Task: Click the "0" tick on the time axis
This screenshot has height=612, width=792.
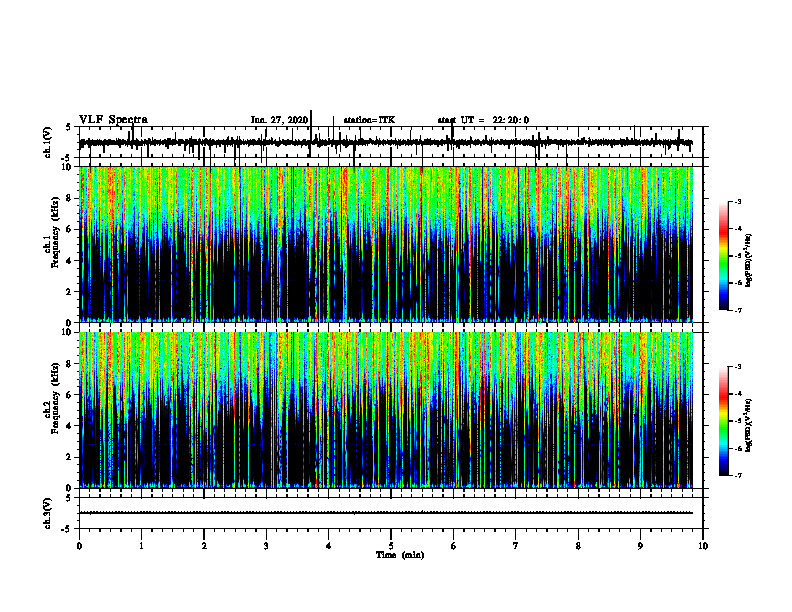Action: pyautogui.click(x=79, y=546)
